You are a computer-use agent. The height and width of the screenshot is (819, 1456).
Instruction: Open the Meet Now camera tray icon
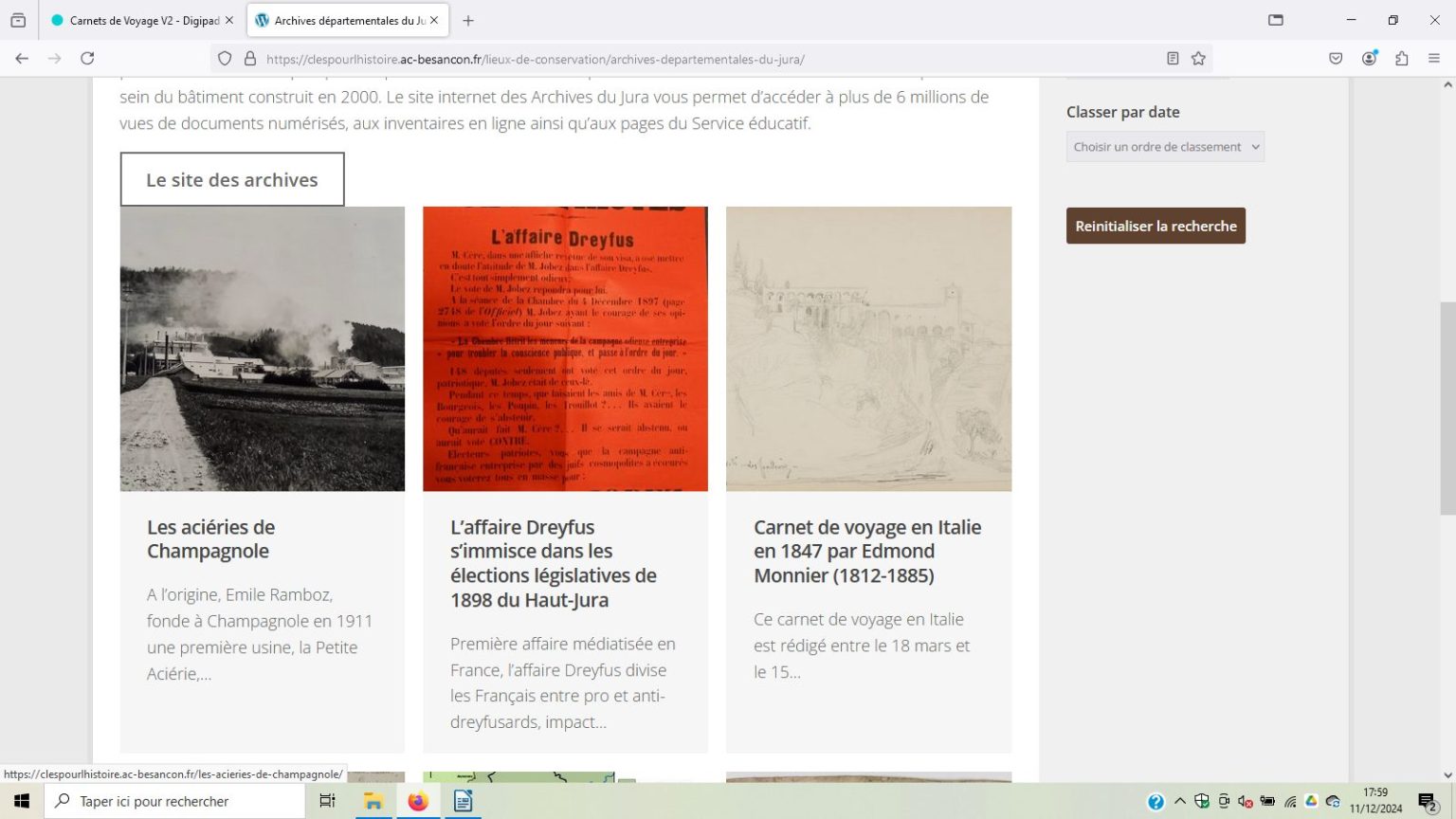point(1224,801)
